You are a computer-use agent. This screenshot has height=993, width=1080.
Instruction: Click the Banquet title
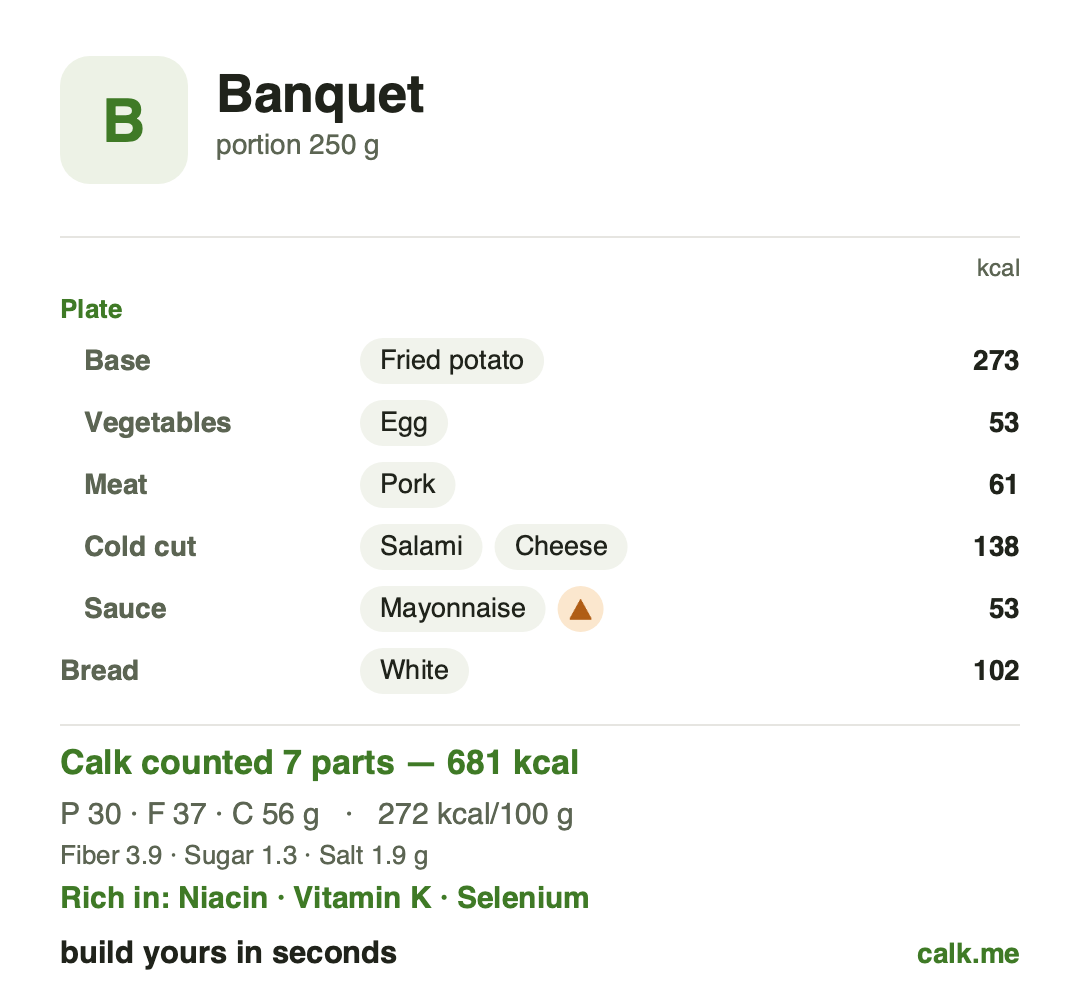[320, 94]
